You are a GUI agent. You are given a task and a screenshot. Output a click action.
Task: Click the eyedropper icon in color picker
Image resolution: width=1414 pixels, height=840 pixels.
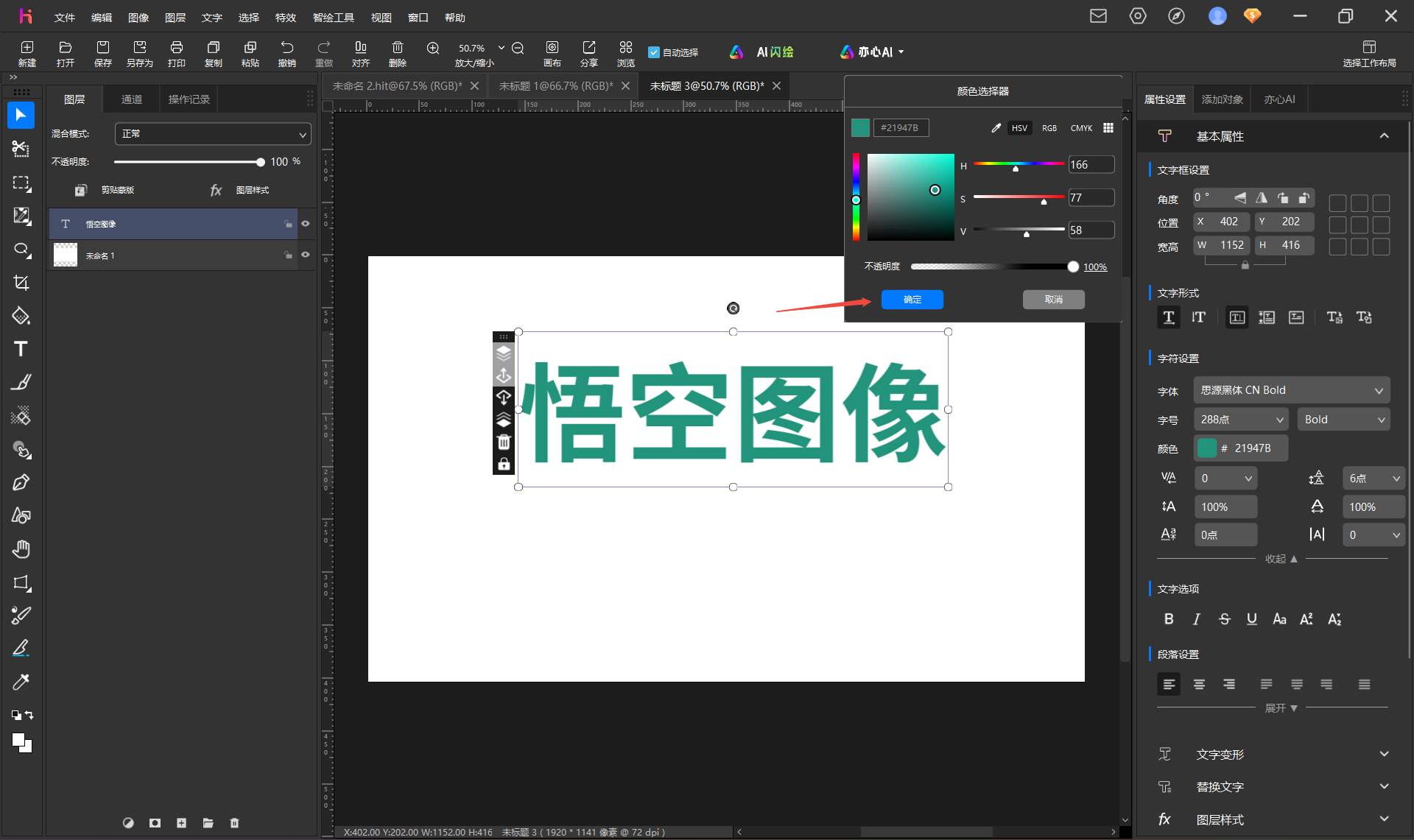coord(996,128)
